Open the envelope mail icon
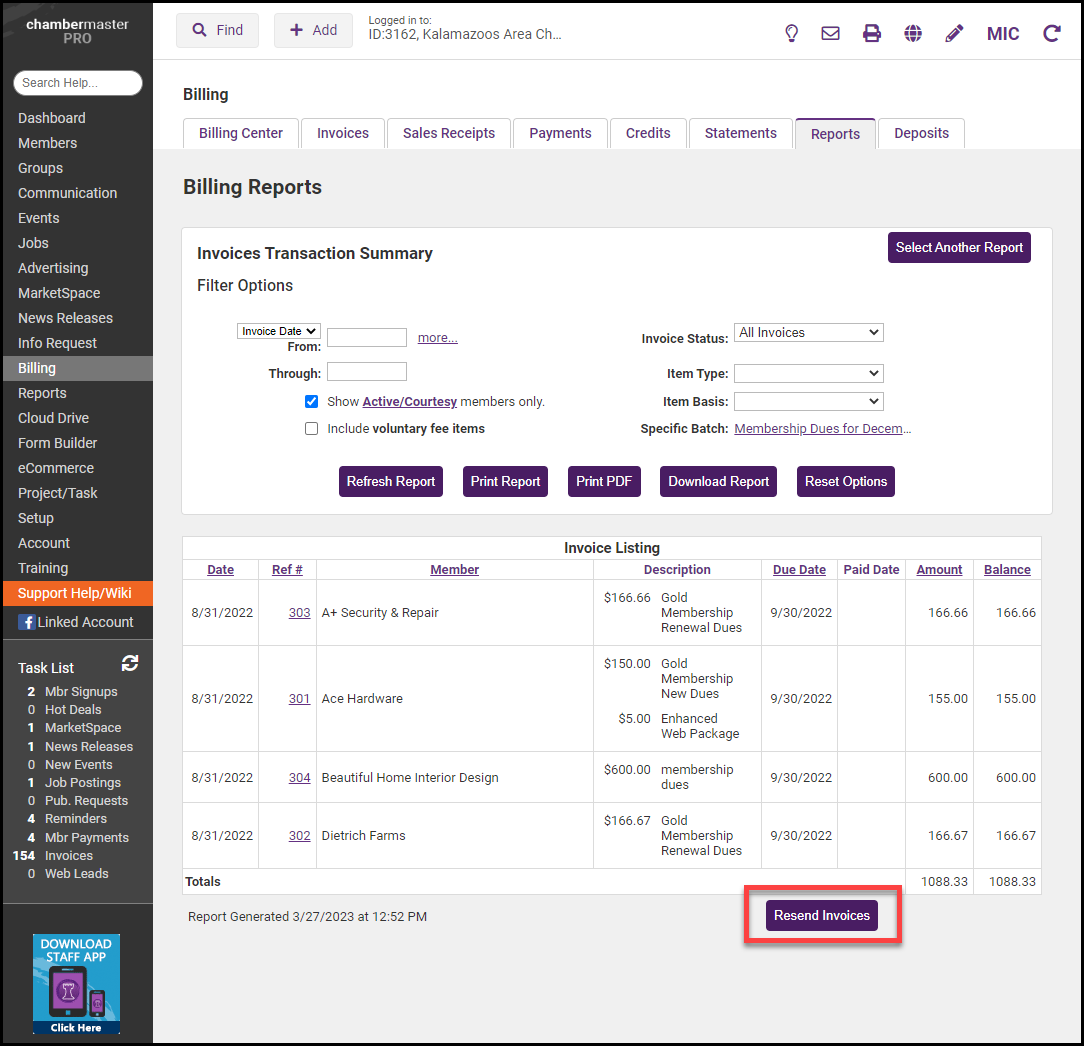1084x1046 pixels. (830, 33)
